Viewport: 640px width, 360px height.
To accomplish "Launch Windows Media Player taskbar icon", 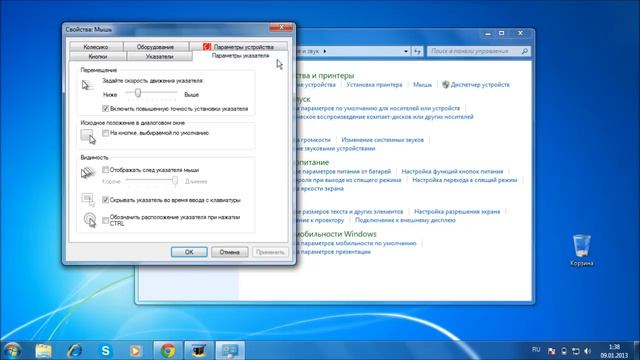I will click(136, 351).
